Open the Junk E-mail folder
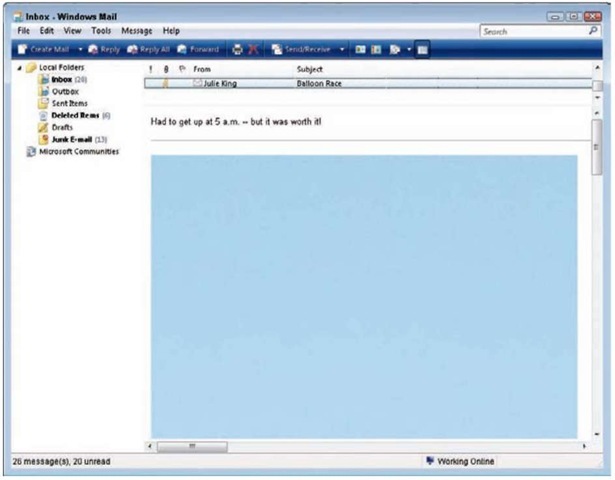The image size is (615, 480). point(72,140)
